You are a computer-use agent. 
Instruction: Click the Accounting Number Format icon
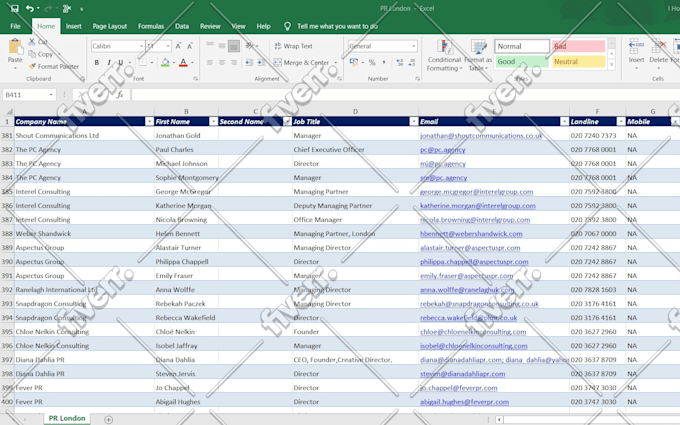tap(353, 62)
